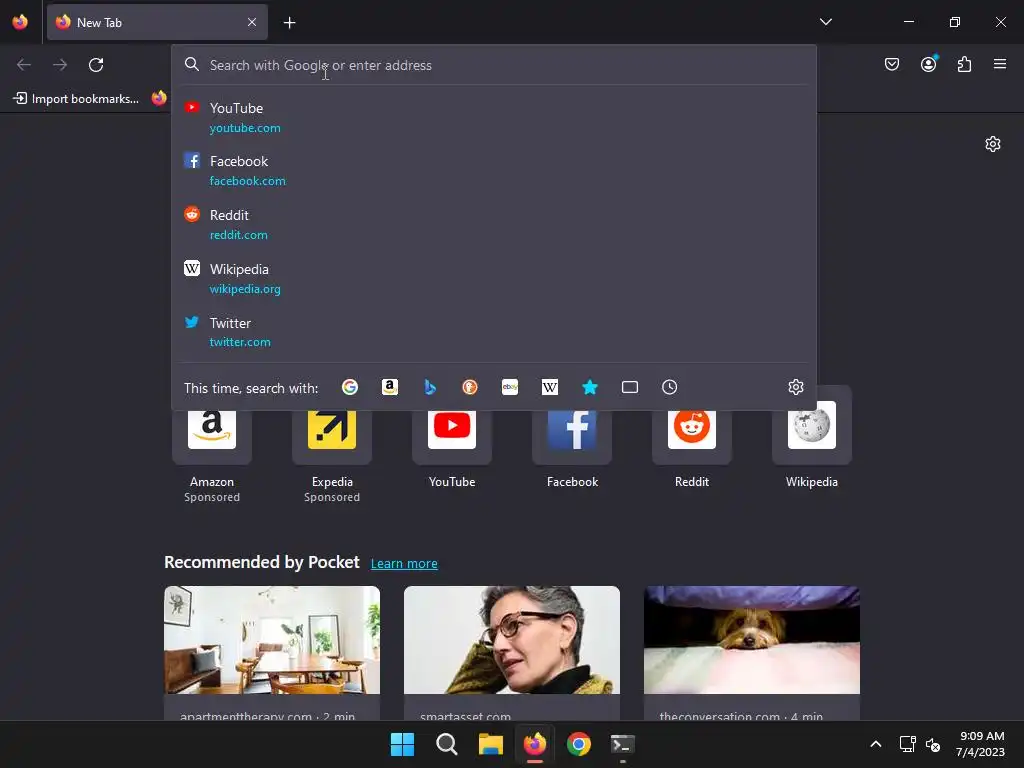Screen dimensions: 1024x768
Task: Open the smartasset.com Pocket story
Action: click(x=512, y=653)
